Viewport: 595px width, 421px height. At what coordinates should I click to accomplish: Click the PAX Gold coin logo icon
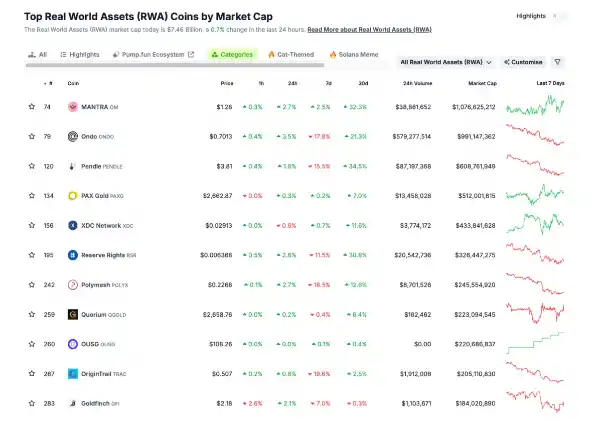point(72,196)
